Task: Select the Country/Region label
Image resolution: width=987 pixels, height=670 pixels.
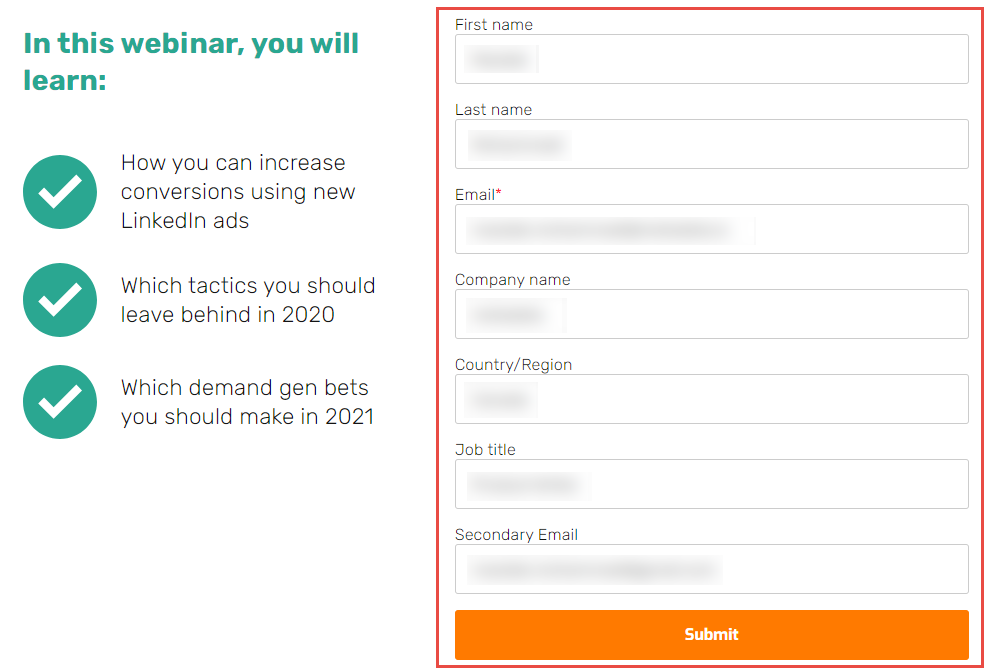Action: click(513, 364)
